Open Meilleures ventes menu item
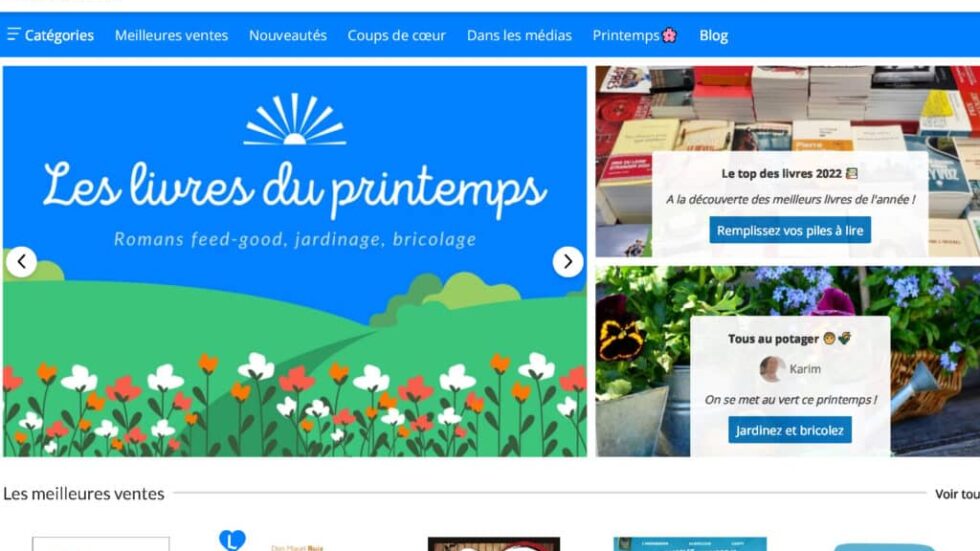This screenshot has width=980, height=551. 171,36
